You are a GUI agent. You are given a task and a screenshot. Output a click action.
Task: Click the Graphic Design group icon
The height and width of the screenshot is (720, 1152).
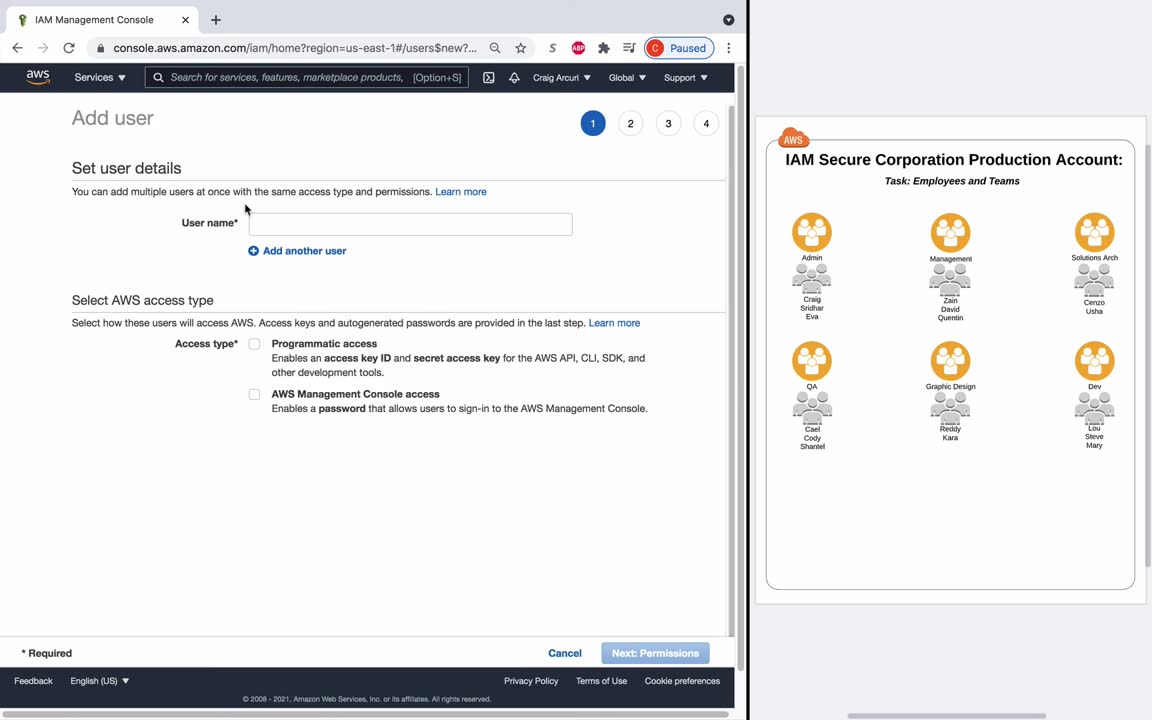[951, 361]
